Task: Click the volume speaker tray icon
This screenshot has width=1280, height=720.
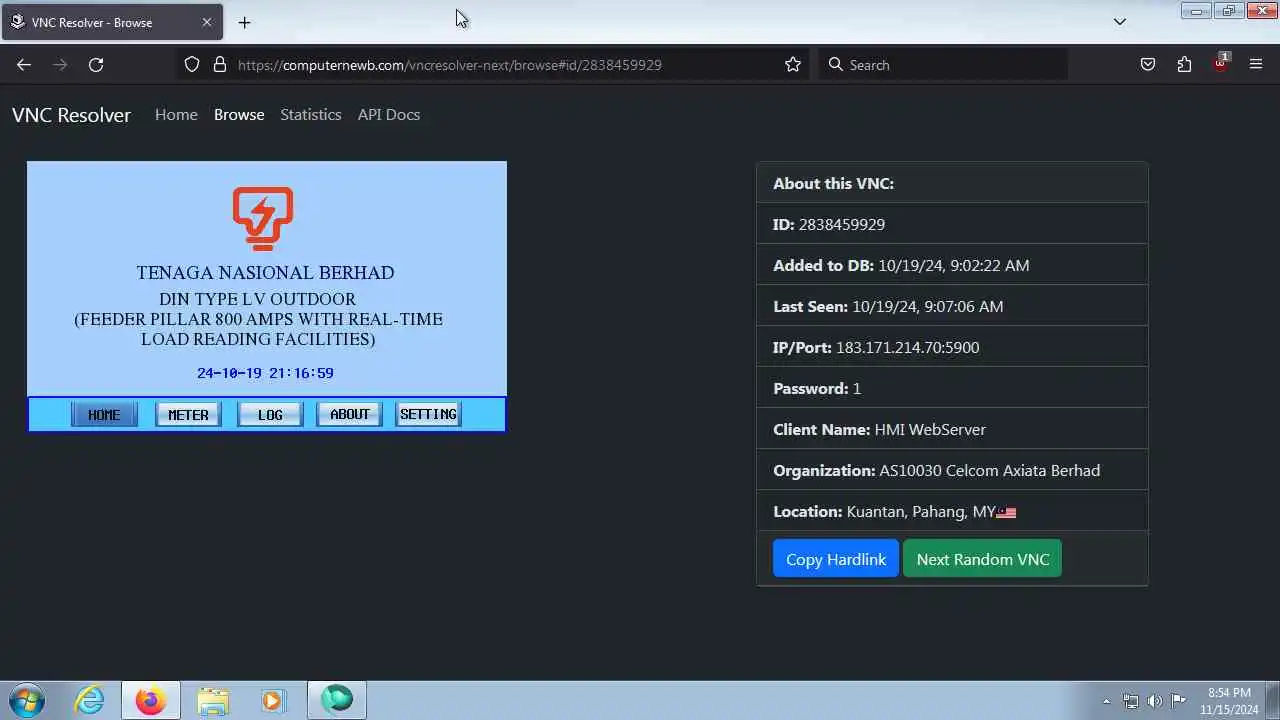Action: (1155, 701)
